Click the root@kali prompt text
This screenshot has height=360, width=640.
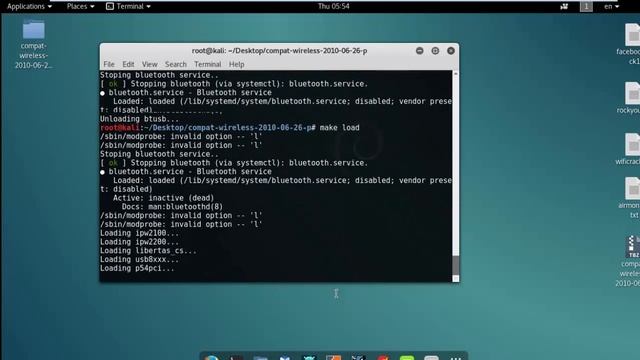pos(120,128)
